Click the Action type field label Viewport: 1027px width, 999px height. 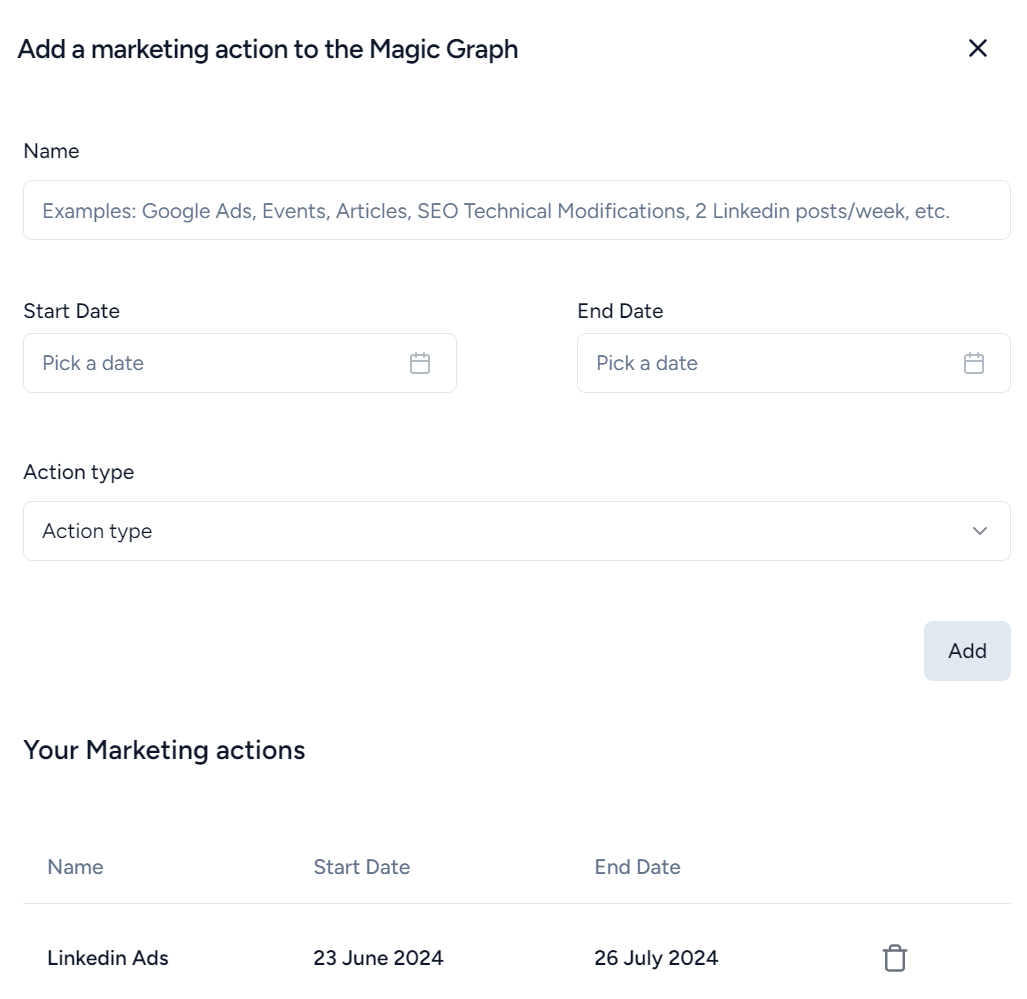(x=78, y=472)
